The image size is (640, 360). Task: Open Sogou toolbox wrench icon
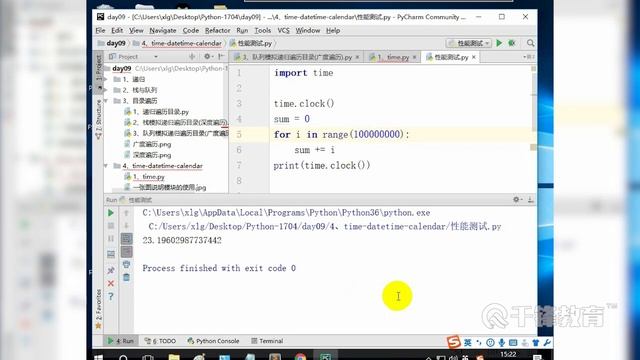pyautogui.click(x=547, y=342)
